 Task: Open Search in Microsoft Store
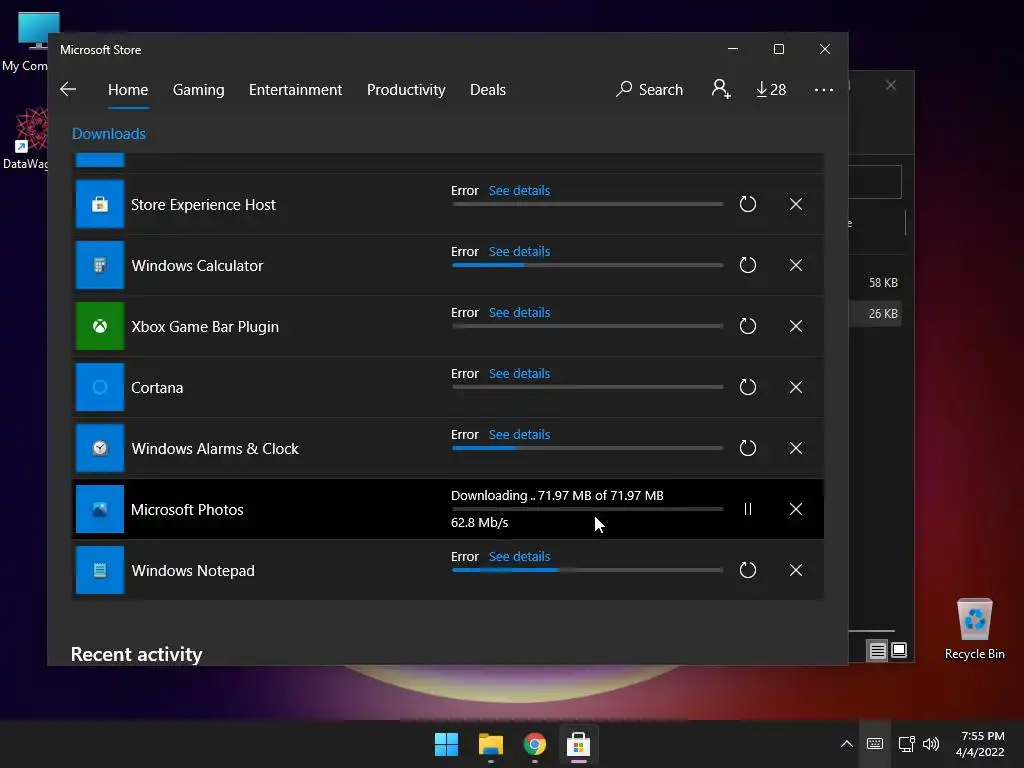(649, 89)
